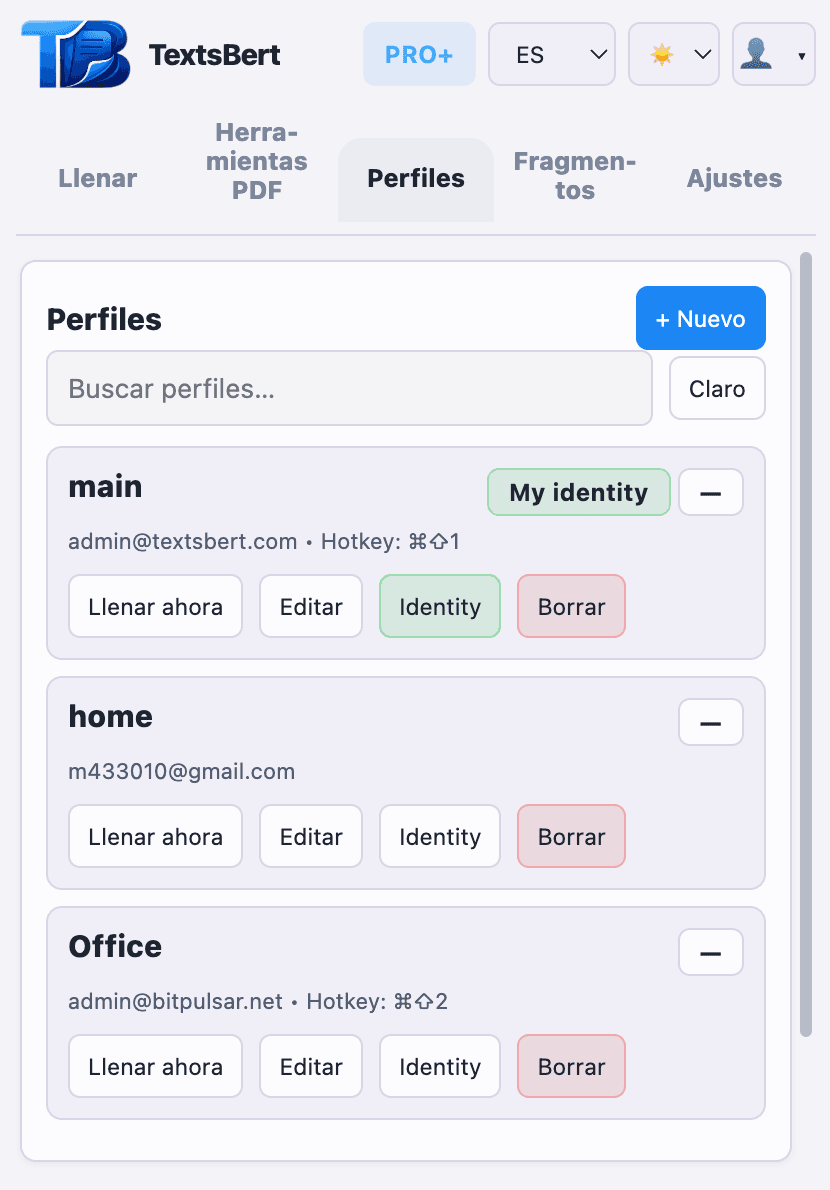Collapse the Office profile card
Image resolution: width=830 pixels, height=1190 pixels.
(x=710, y=952)
